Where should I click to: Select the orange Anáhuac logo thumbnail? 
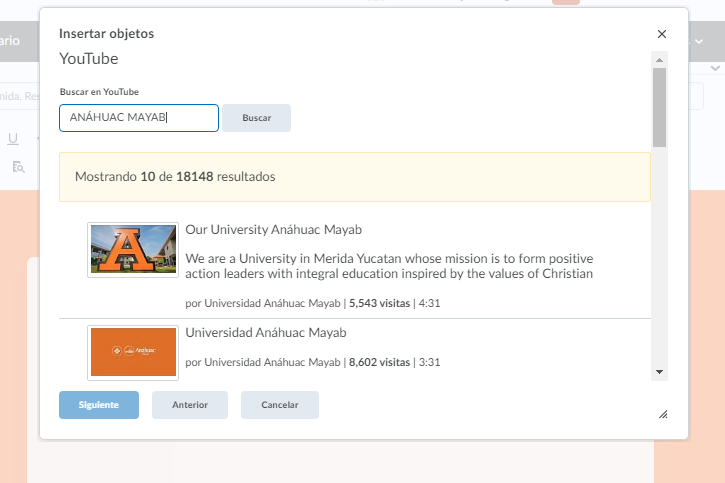[x=133, y=353]
